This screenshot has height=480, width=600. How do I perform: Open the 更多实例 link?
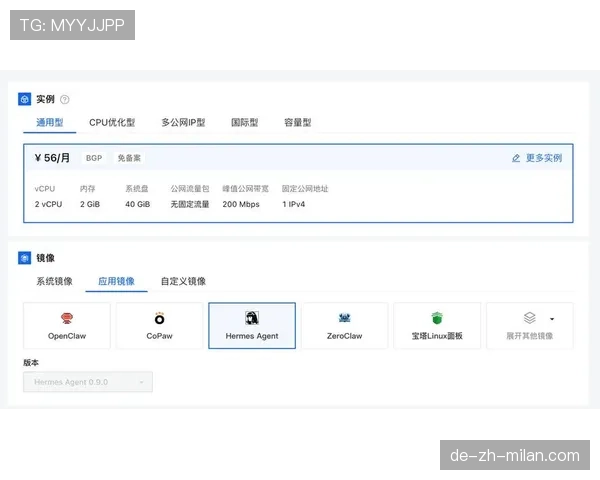[544, 158]
